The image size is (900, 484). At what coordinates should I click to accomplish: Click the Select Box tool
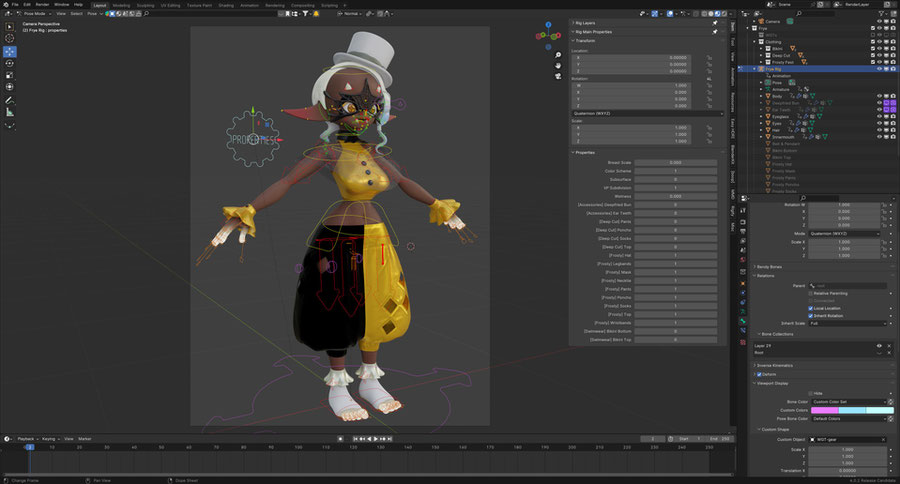pos(10,26)
